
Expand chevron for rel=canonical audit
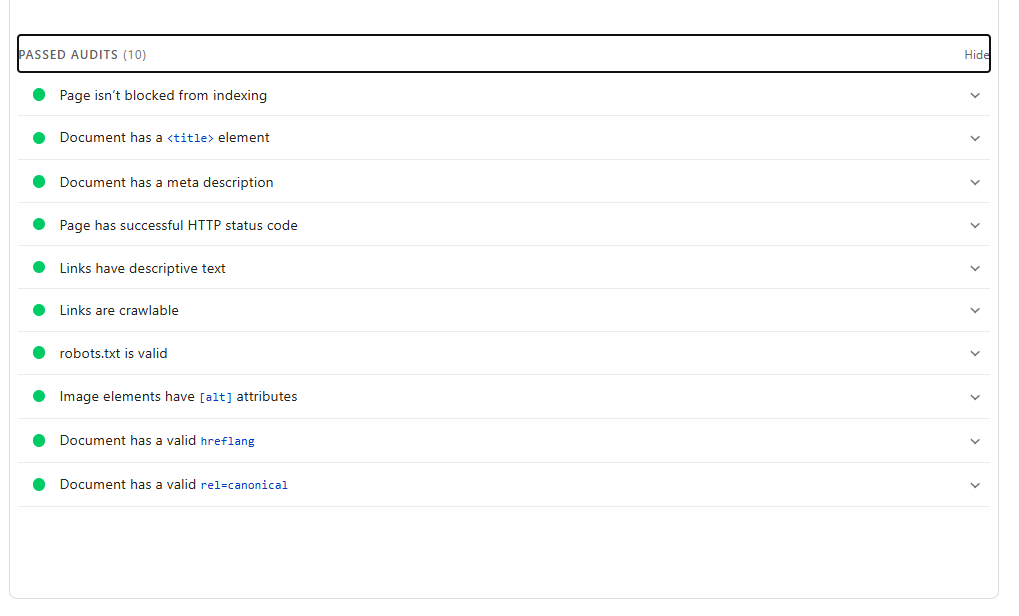coord(975,485)
